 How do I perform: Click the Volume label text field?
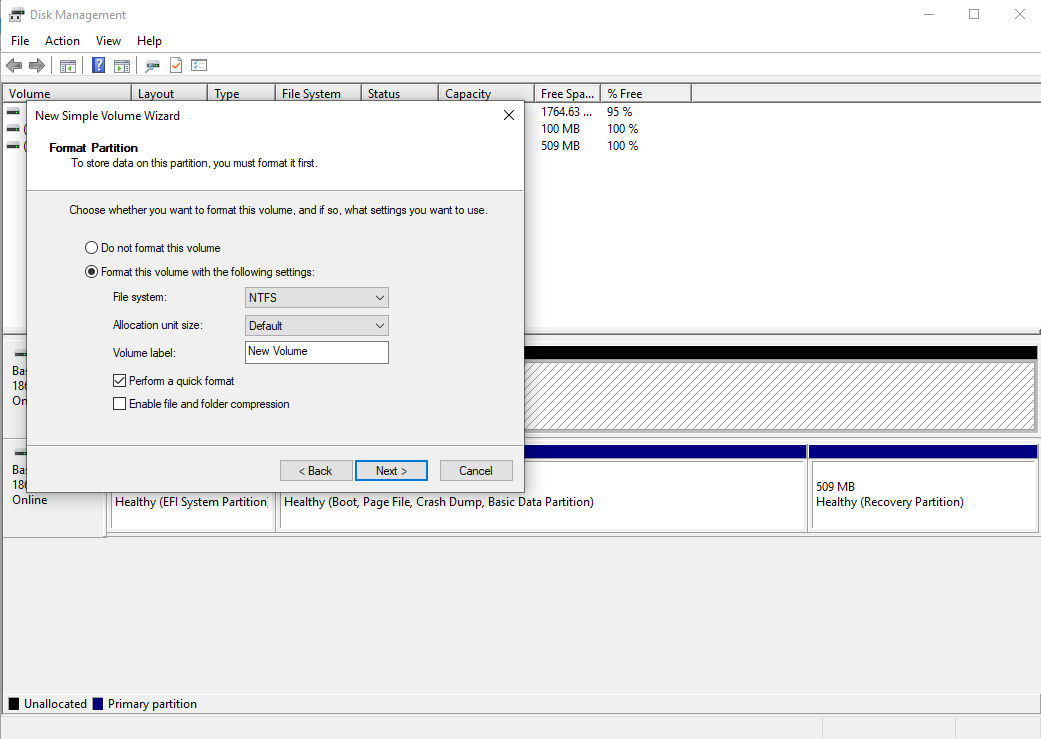[x=316, y=352]
